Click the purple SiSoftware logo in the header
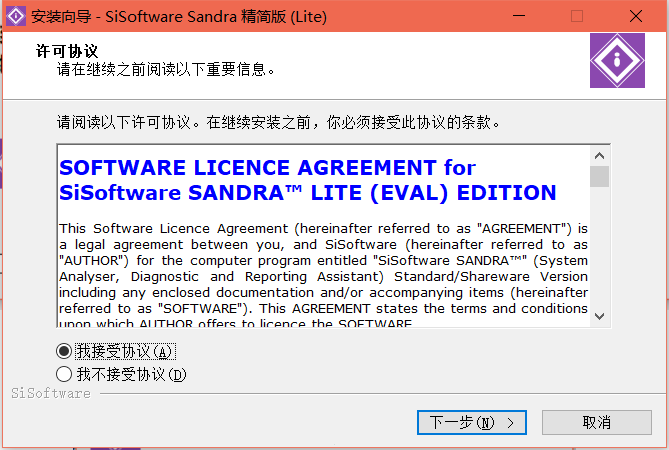Image resolution: width=669 pixels, height=450 pixels. tap(617, 61)
